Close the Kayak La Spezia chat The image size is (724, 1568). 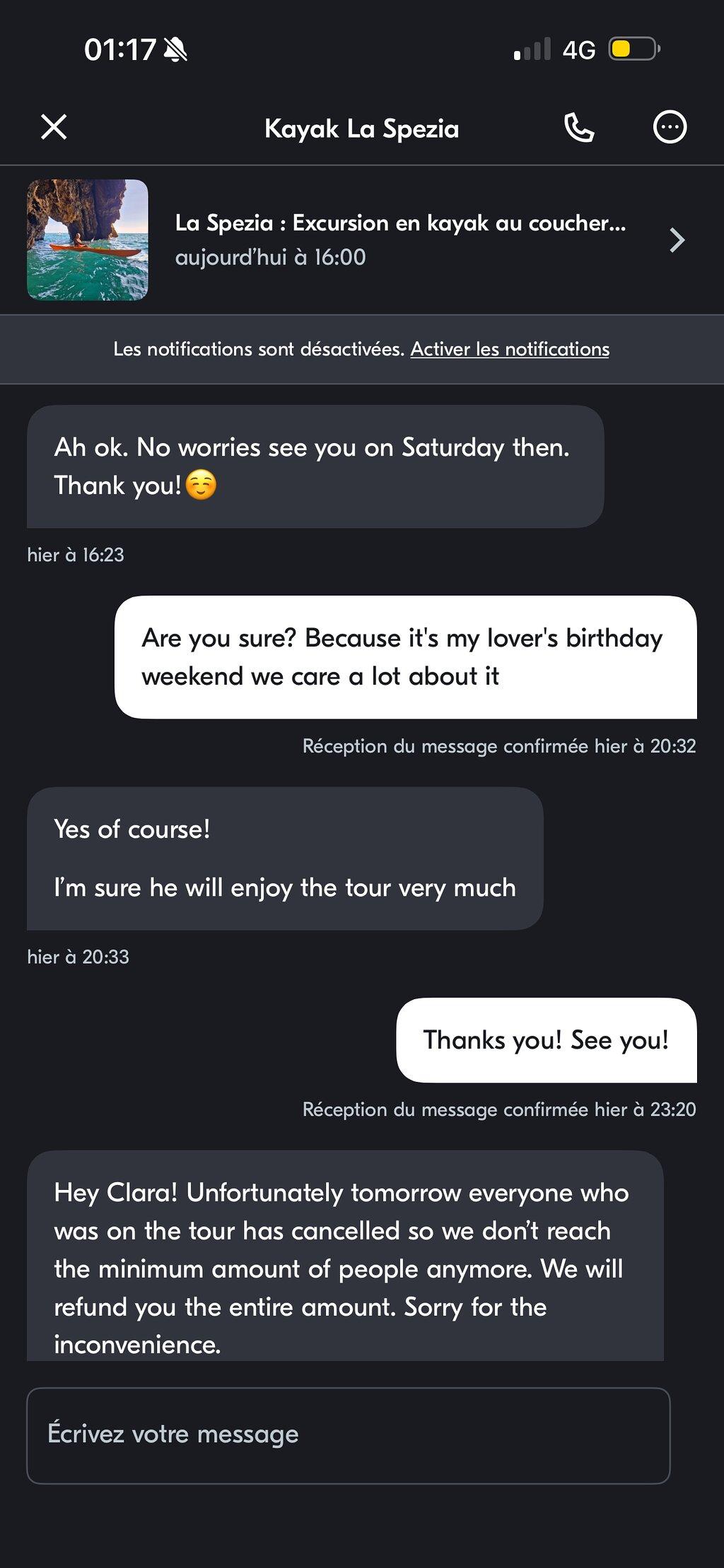[x=54, y=128]
